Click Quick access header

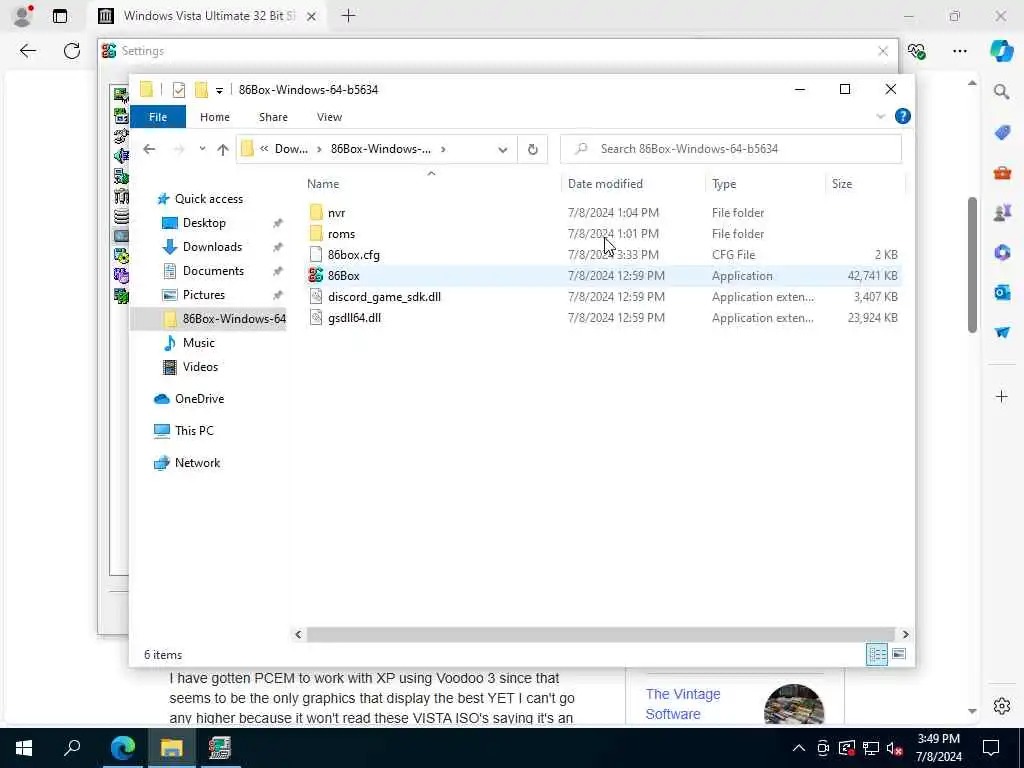(208, 199)
